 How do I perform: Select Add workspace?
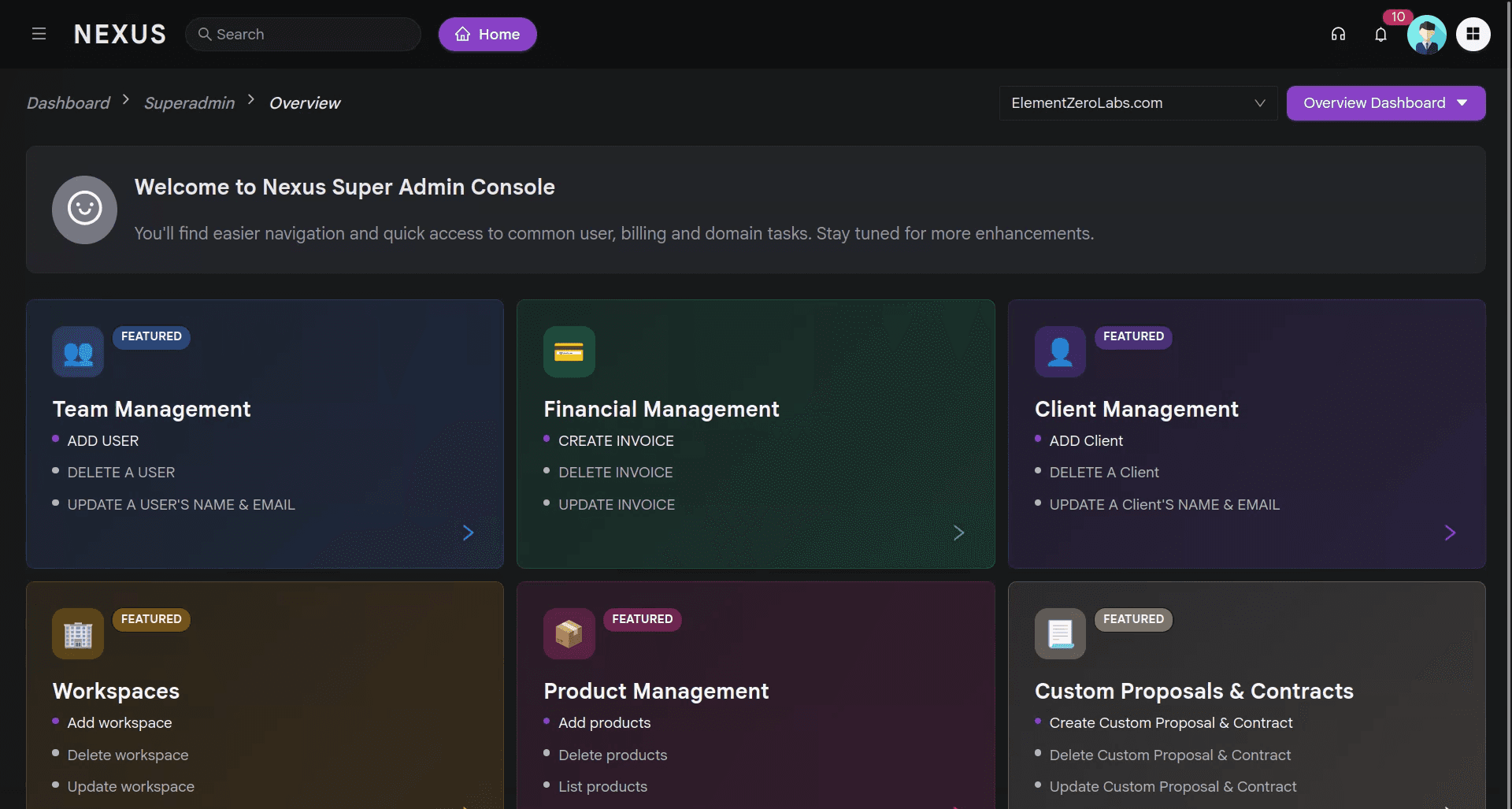coord(120,722)
